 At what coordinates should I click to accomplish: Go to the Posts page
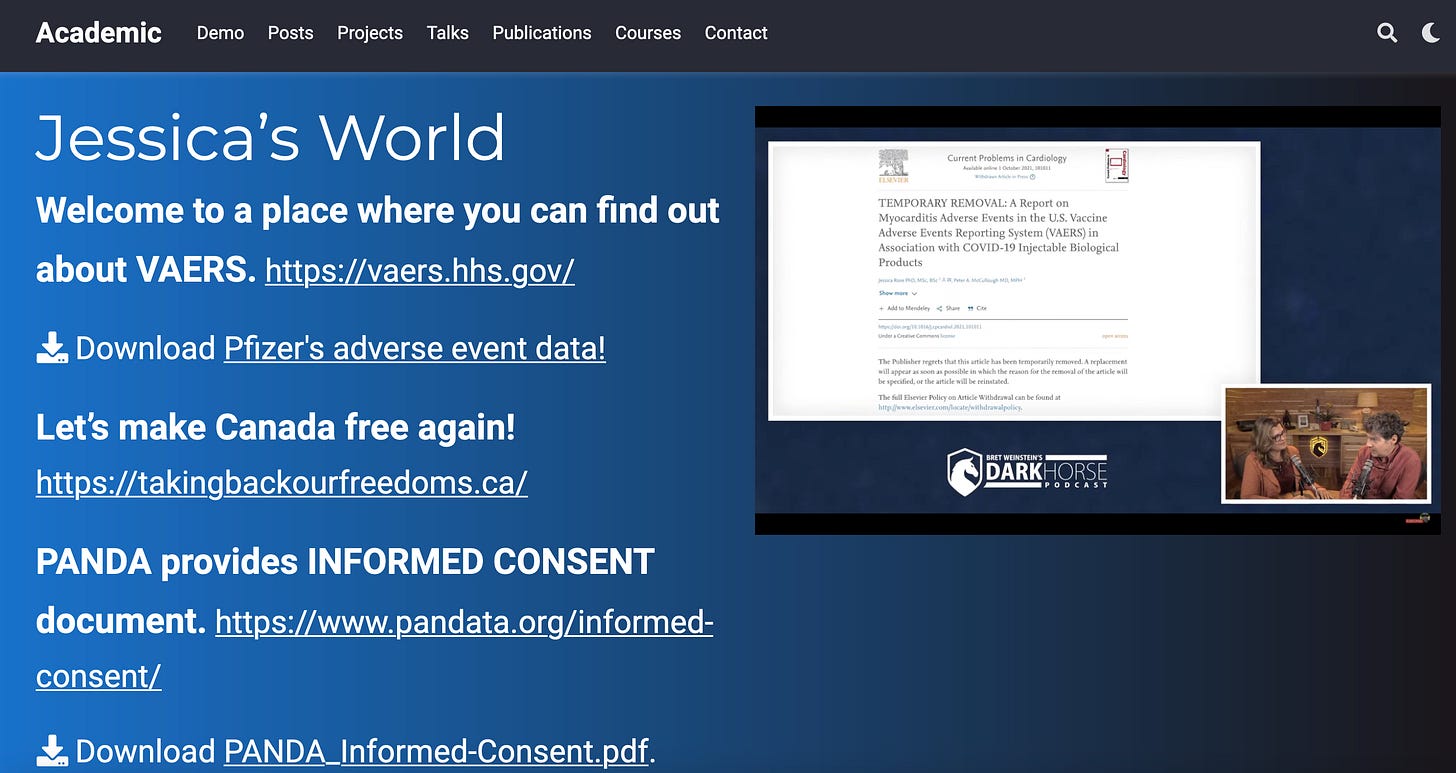pos(290,33)
